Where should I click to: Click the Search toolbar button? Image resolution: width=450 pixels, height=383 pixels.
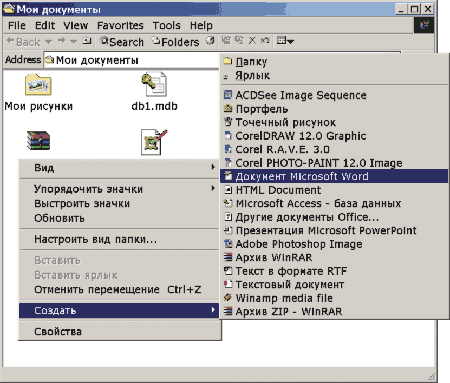[x=122, y=42]
